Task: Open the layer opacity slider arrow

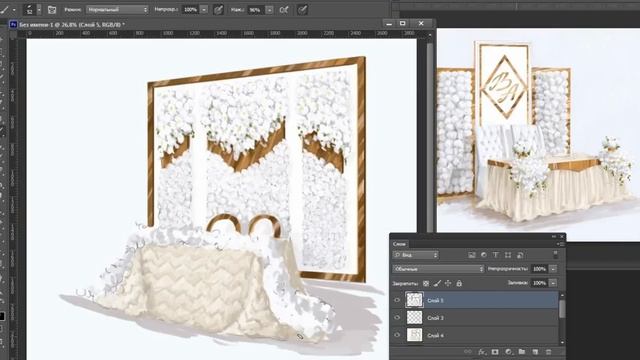Action: click(553, 269)
